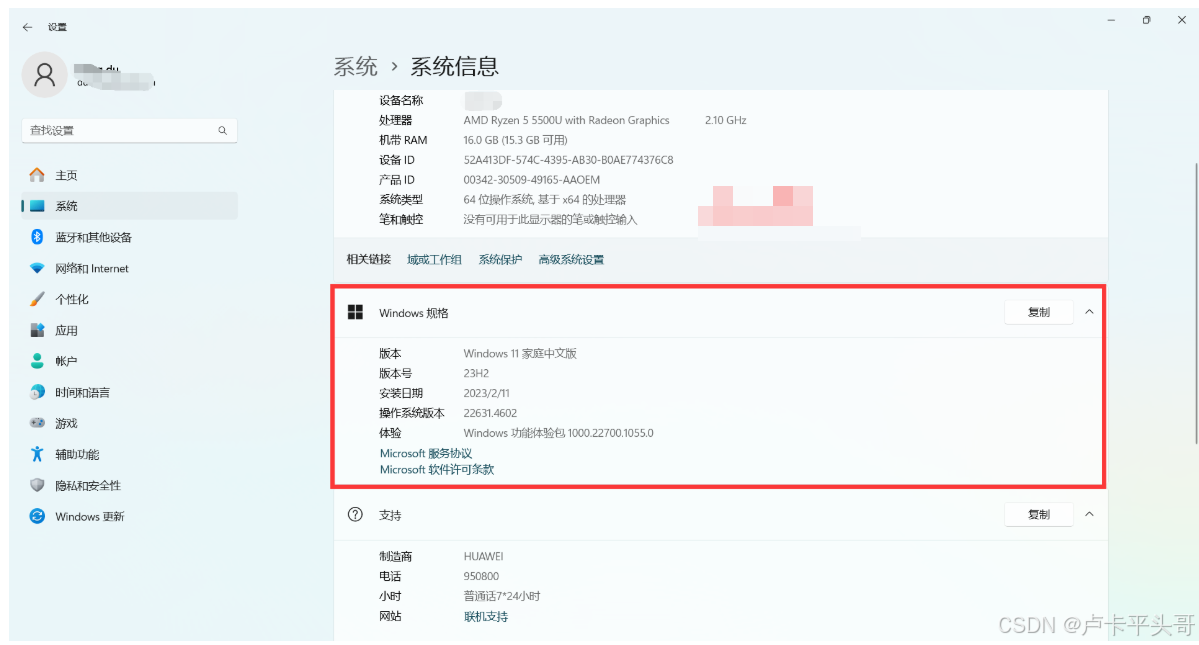The image size is (1199, 645).
Task: Open the 系统保护 link
Action: click(x=500, y=260)
